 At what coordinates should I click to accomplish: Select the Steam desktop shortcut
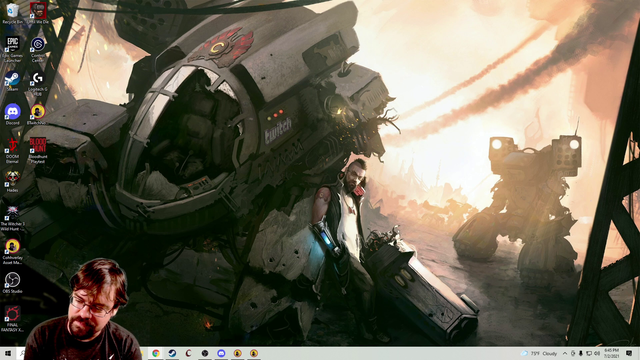click(12, 81)
